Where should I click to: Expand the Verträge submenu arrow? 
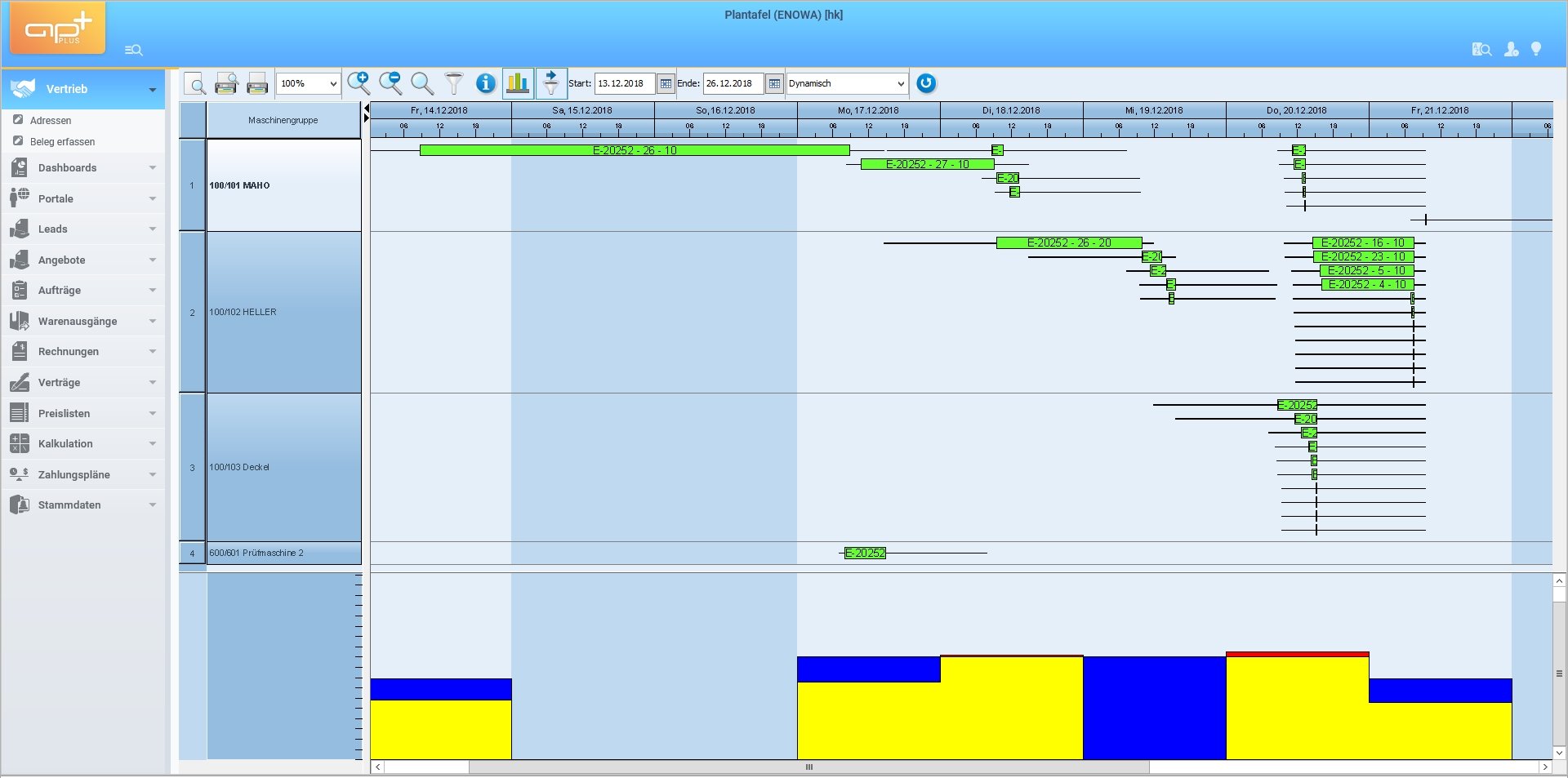click(153, 382)
